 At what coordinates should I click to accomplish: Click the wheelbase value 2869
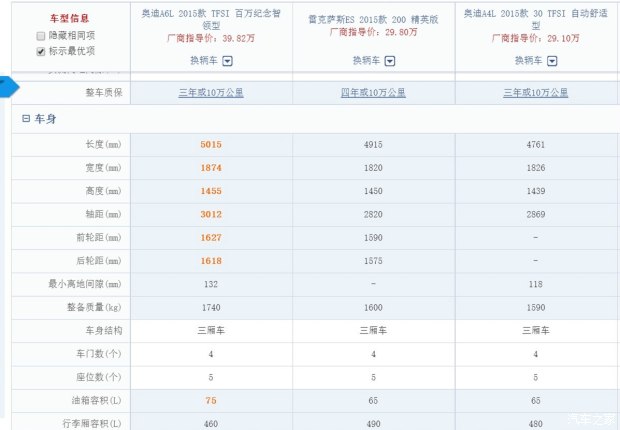click(535, 214)
